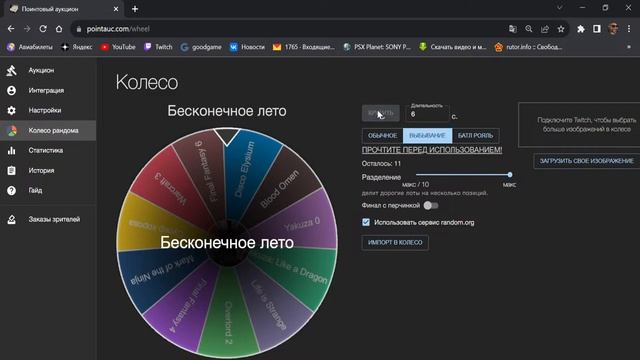Image resolution: width=640 pixels, height=360 pixels.
Task: Open the Статистика bar chart icon
Action: tap(11, 151)
